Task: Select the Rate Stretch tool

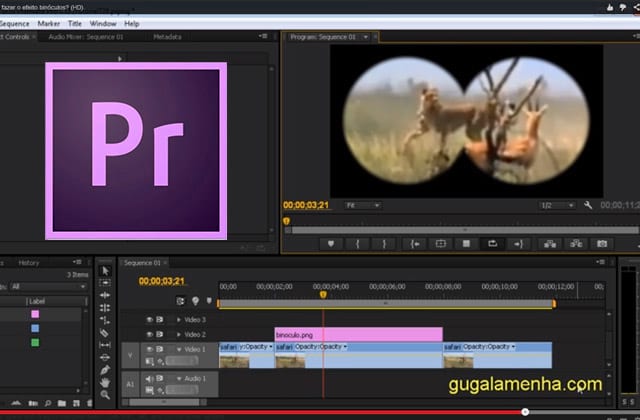Action: click(105, 320)
